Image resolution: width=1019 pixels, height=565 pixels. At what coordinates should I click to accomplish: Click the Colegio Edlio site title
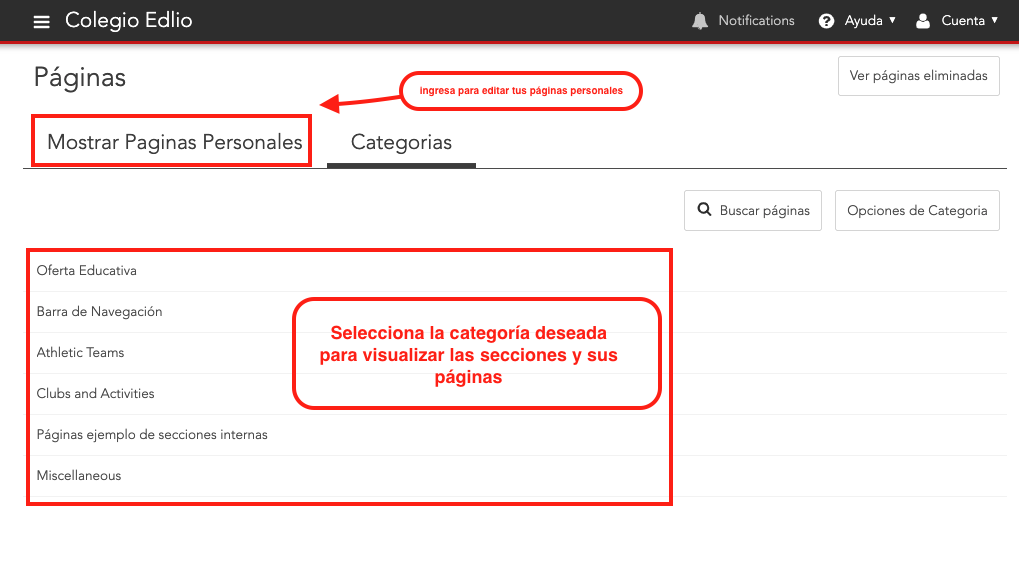coord(129,21)
